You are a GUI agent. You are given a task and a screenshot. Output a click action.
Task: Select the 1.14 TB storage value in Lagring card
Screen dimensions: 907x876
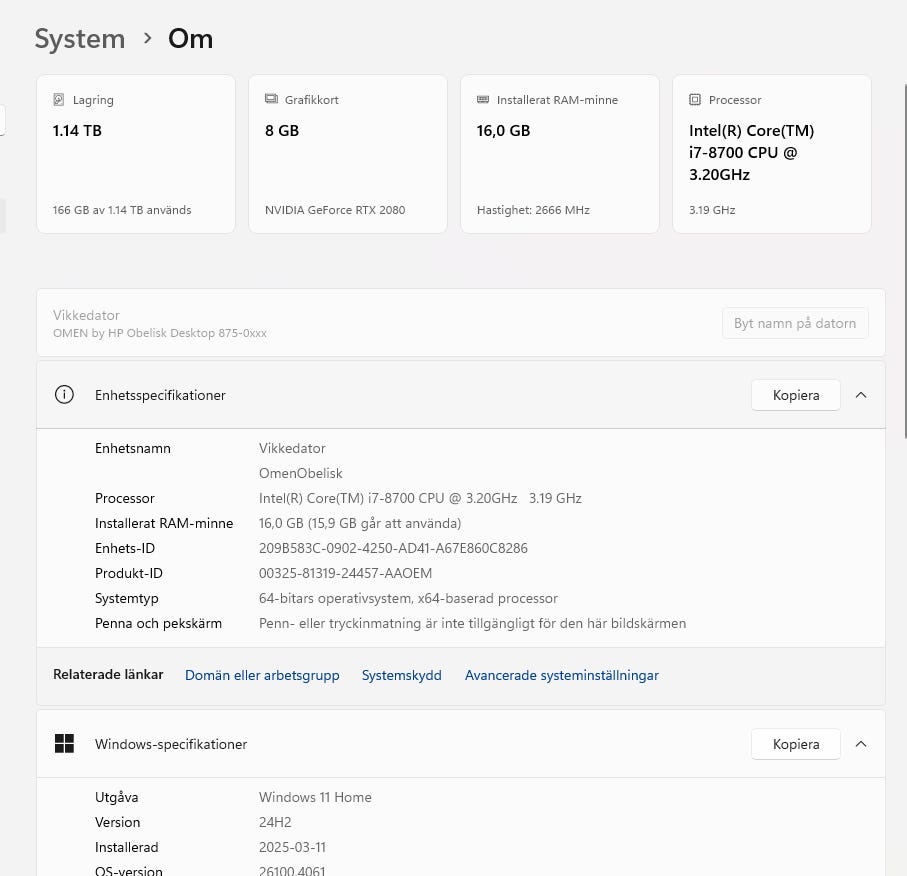tap(77, 131)
